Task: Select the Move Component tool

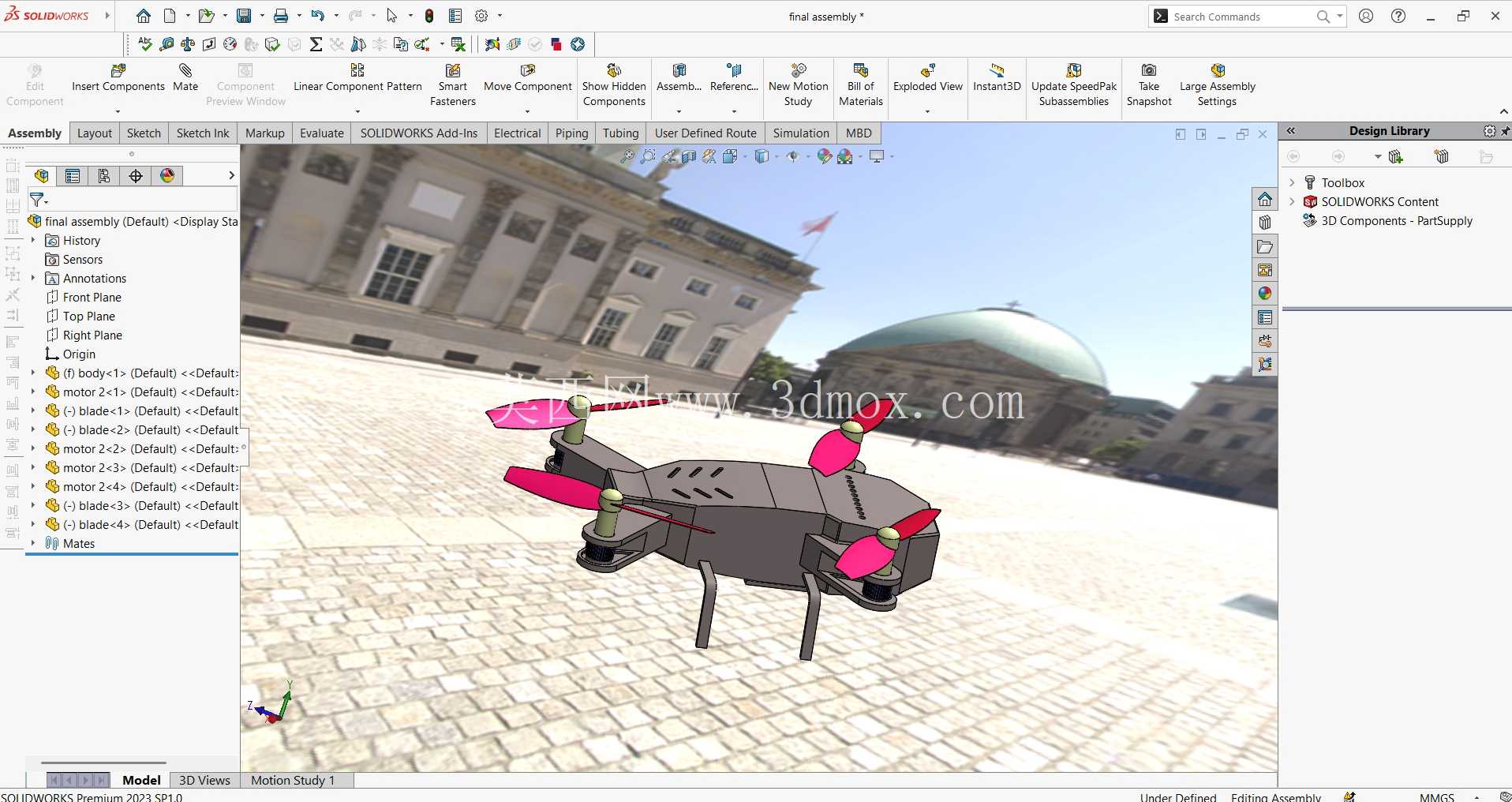Action: (527, 77)
